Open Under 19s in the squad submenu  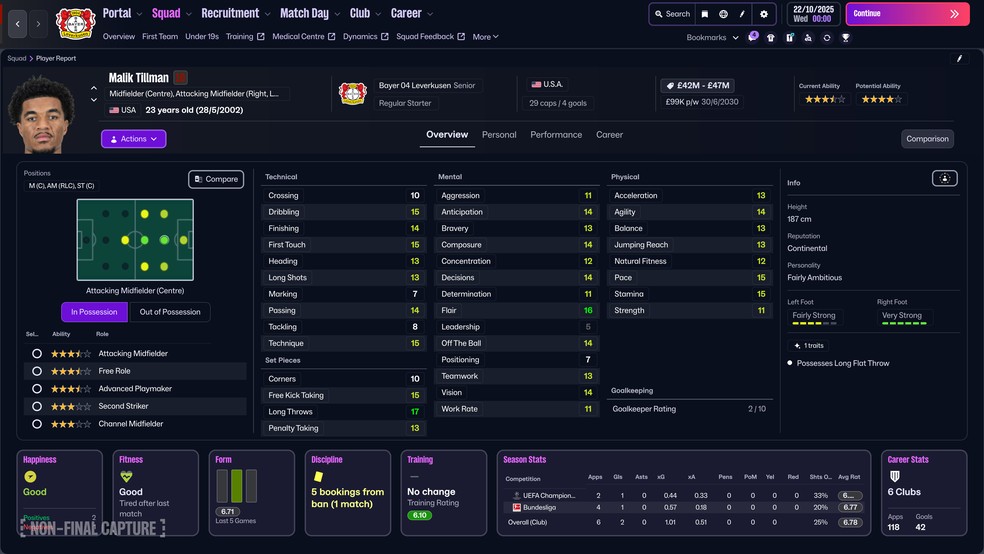[202, 37]
